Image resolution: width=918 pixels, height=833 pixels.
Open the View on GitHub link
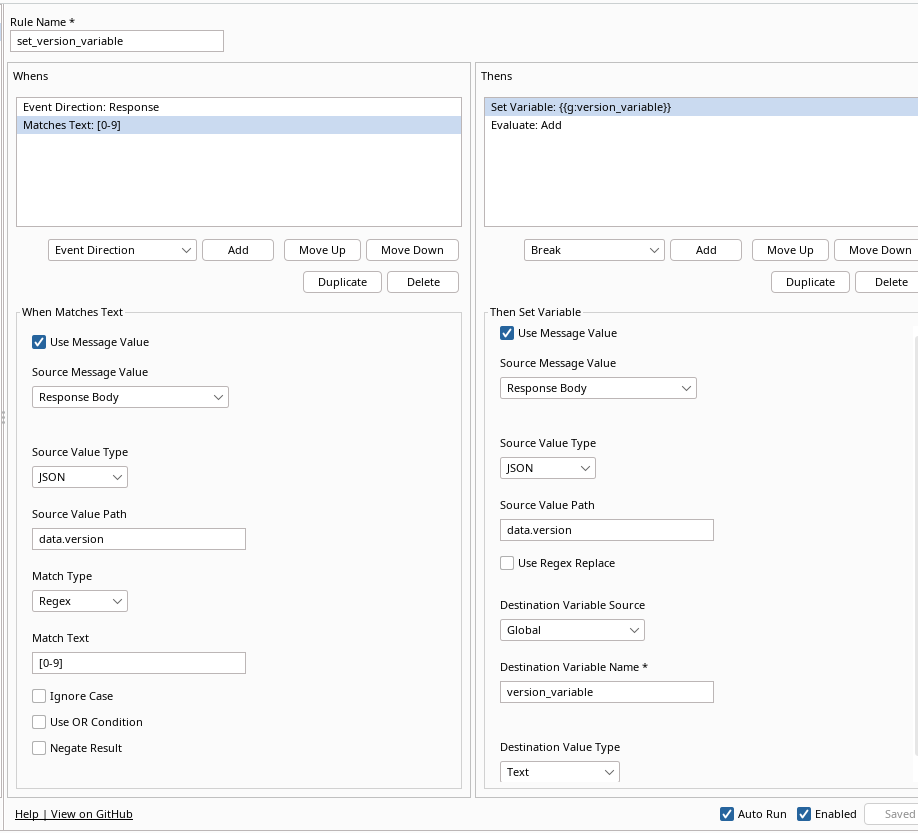tap(92, 814)
